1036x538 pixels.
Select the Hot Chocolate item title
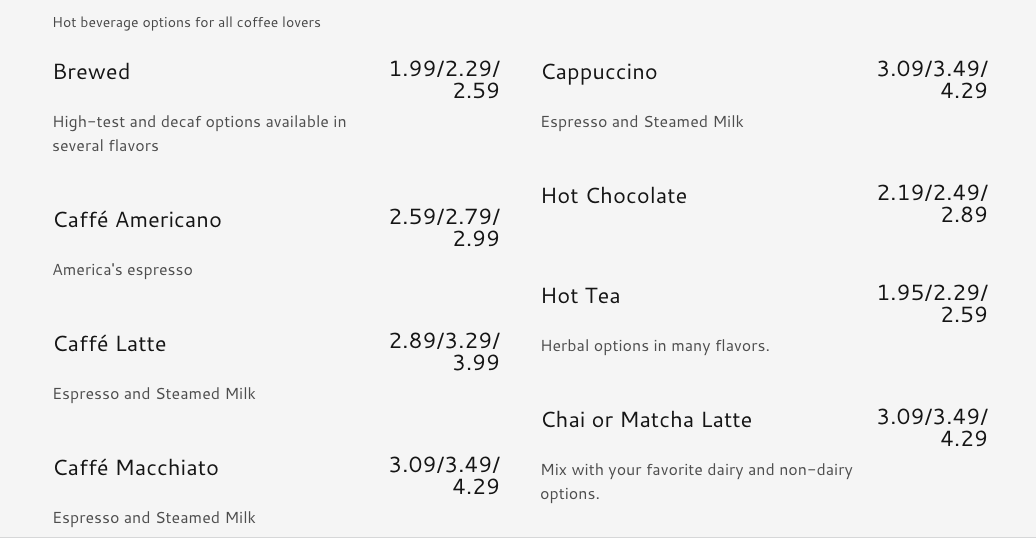[x=614, y=196]
